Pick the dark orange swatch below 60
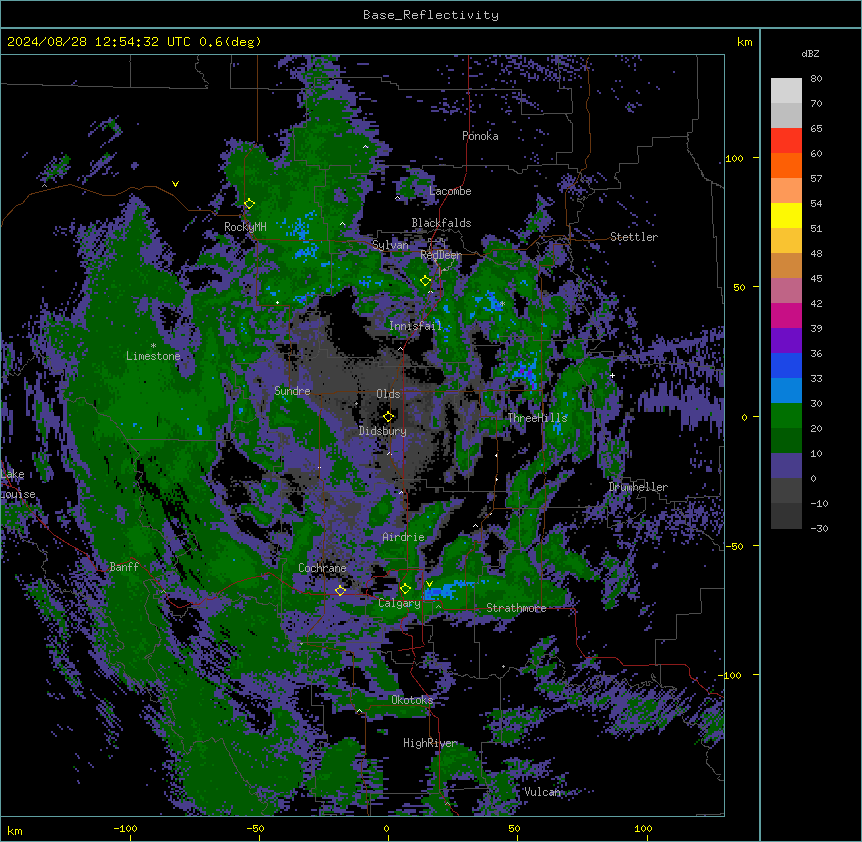Screen dimensions: 862x842 click(786, 165)
